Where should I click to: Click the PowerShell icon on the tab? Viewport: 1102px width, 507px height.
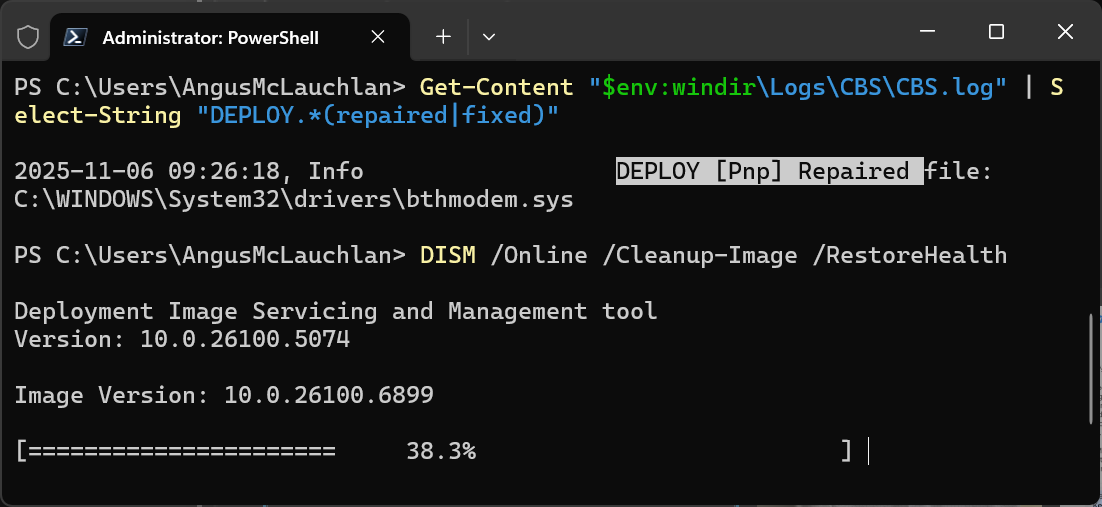tap(74, 37)
